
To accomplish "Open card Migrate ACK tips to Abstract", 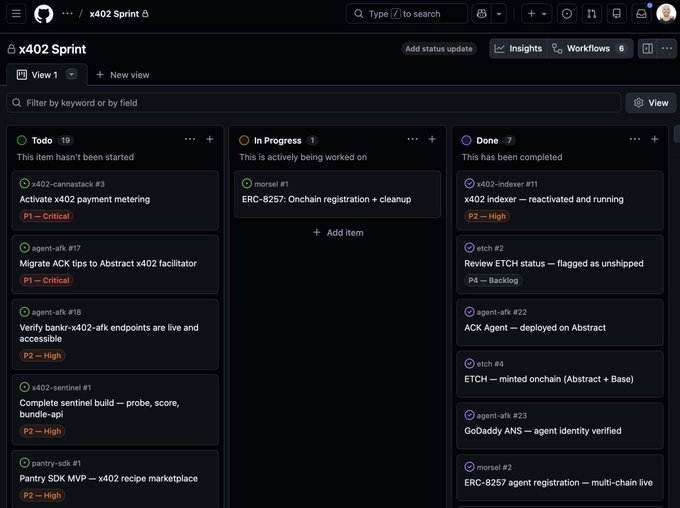I will coord(108,263).
